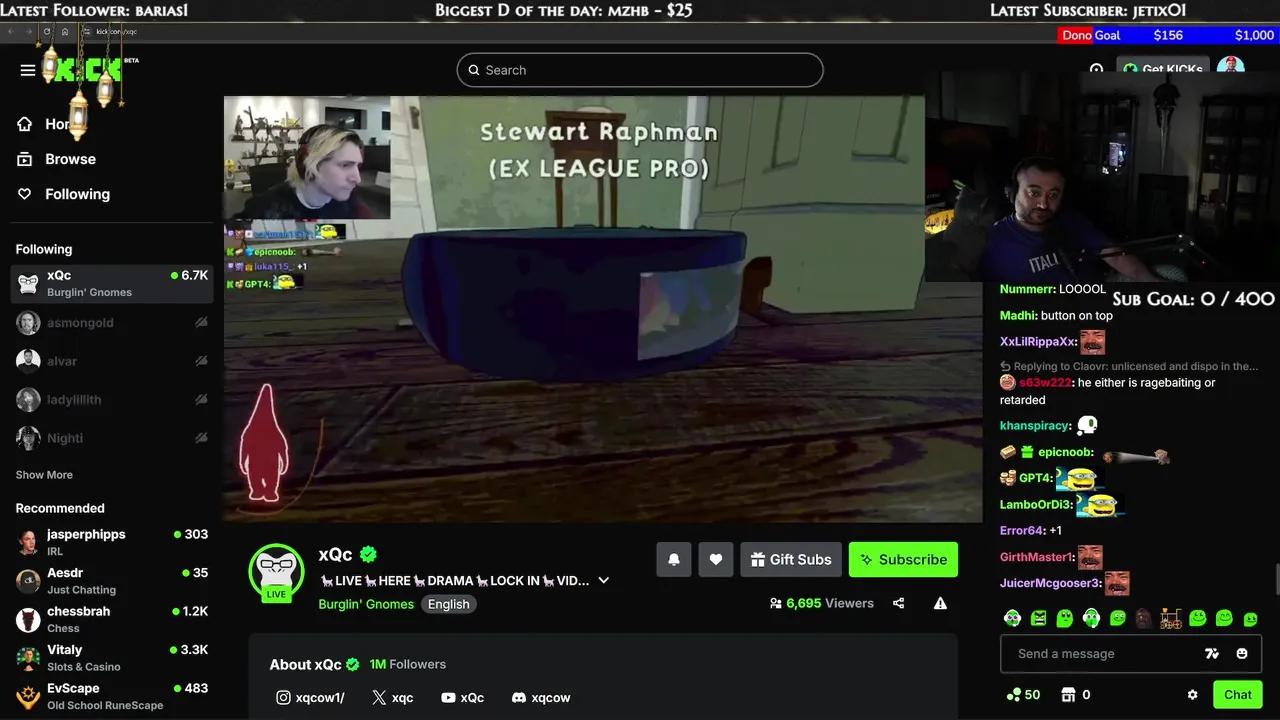1280x720 pixels.
Task: Open offline Nighti channel
Action: 112,438
